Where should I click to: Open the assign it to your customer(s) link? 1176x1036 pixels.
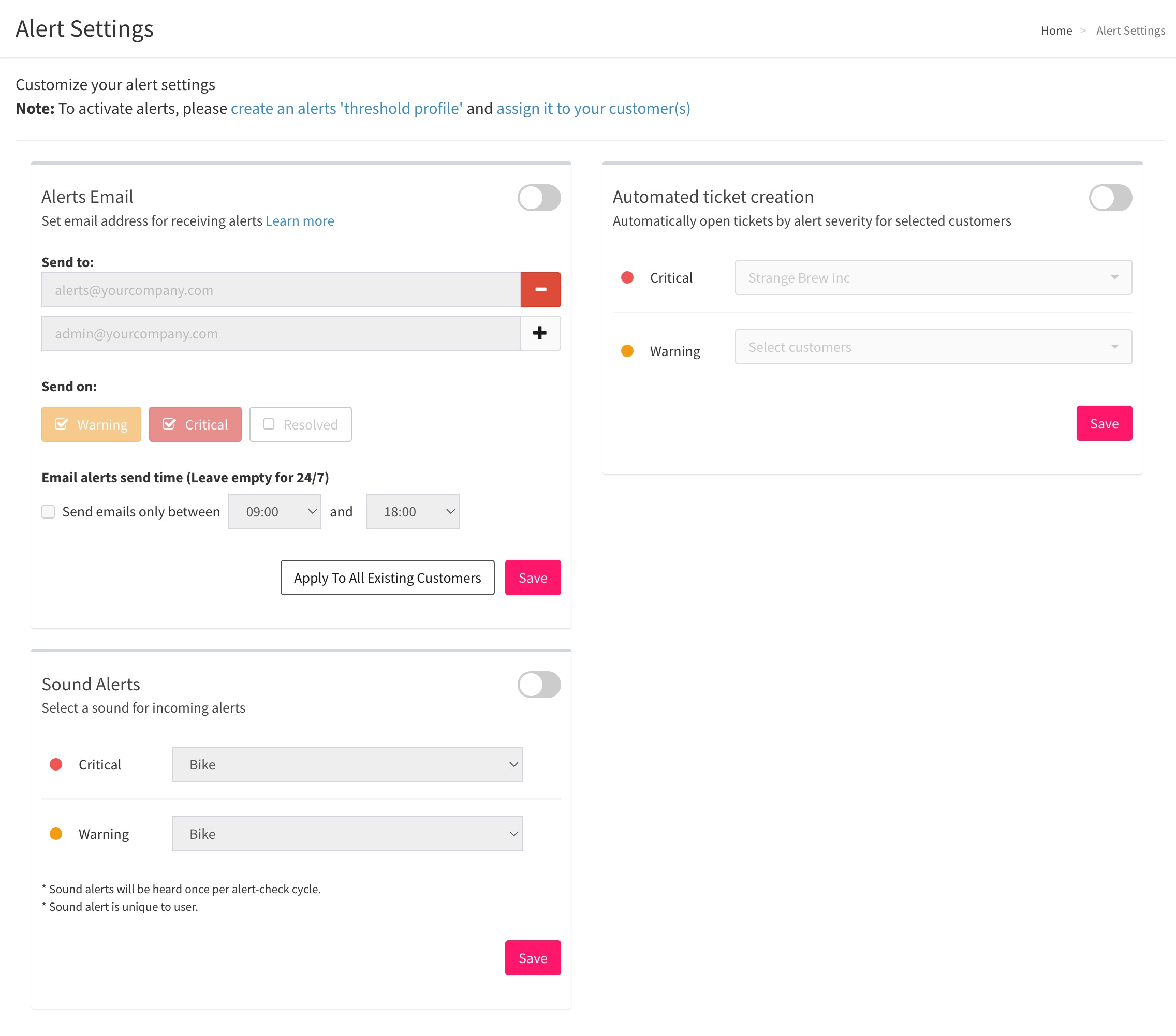coord(593,108)
